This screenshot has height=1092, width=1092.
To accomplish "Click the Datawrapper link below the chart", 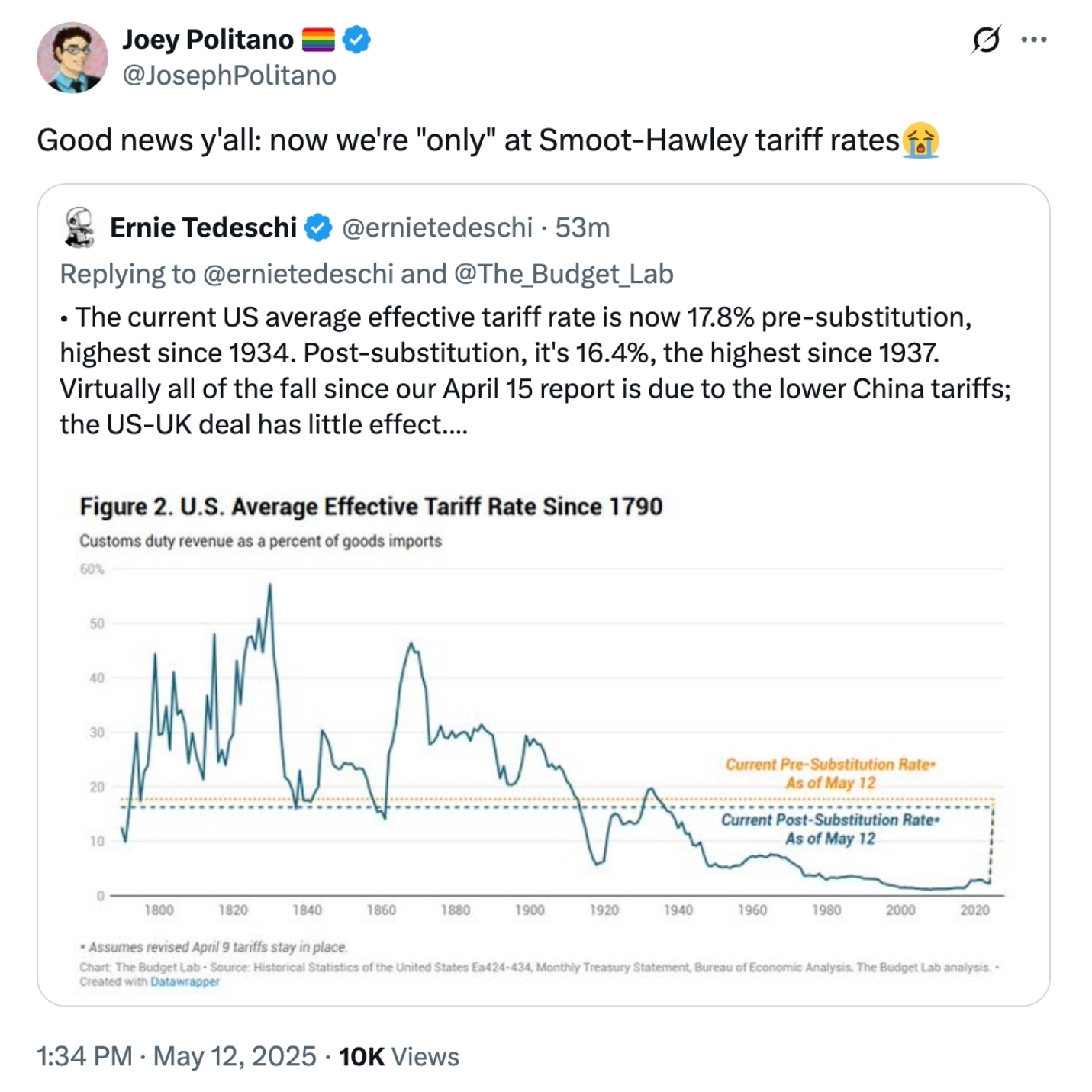I will pos(185,982).
